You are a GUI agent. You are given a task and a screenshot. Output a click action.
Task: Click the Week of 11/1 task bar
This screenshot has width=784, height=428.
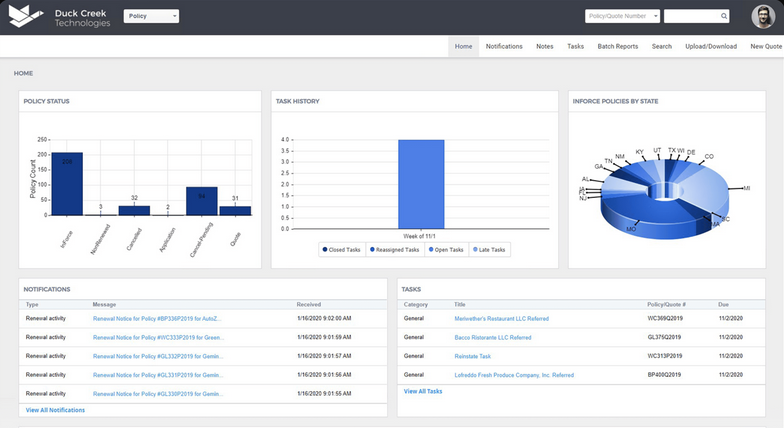(421, 184)
